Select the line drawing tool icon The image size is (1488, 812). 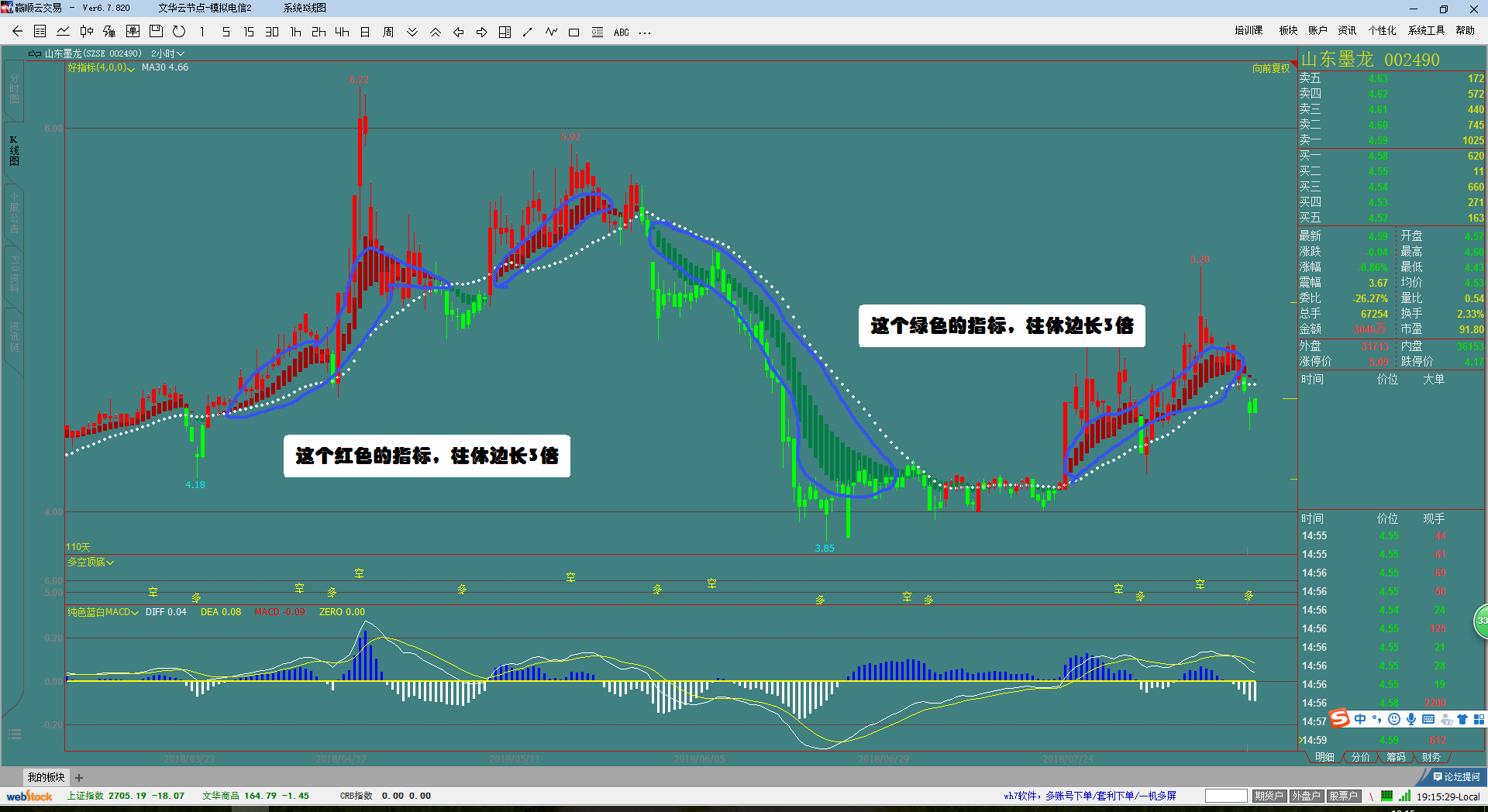tap(528, 32)
